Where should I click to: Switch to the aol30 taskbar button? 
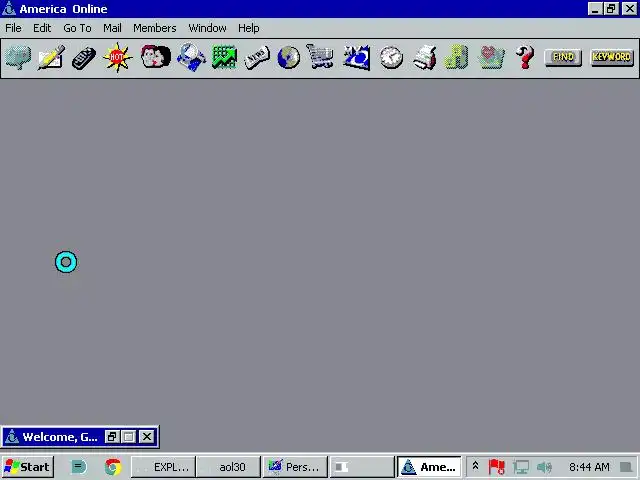(228, 467)
